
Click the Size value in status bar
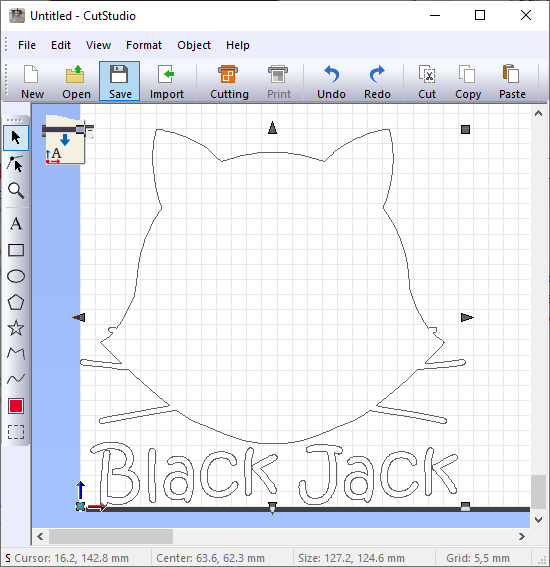[351, 558]
